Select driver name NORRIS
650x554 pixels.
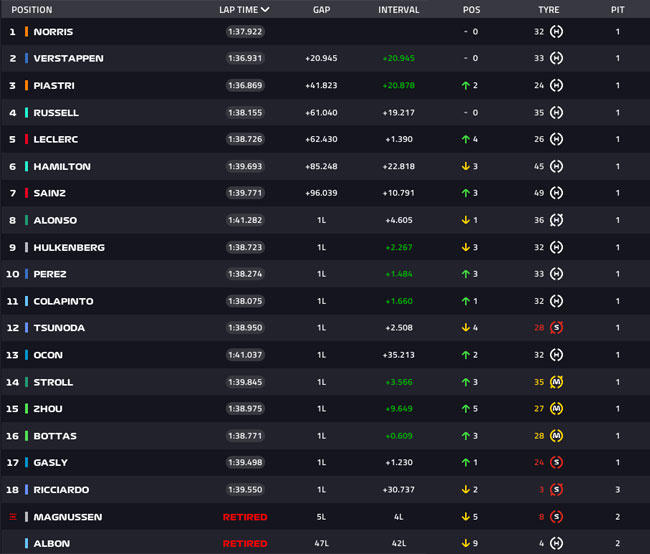click(x=53, y=32)
